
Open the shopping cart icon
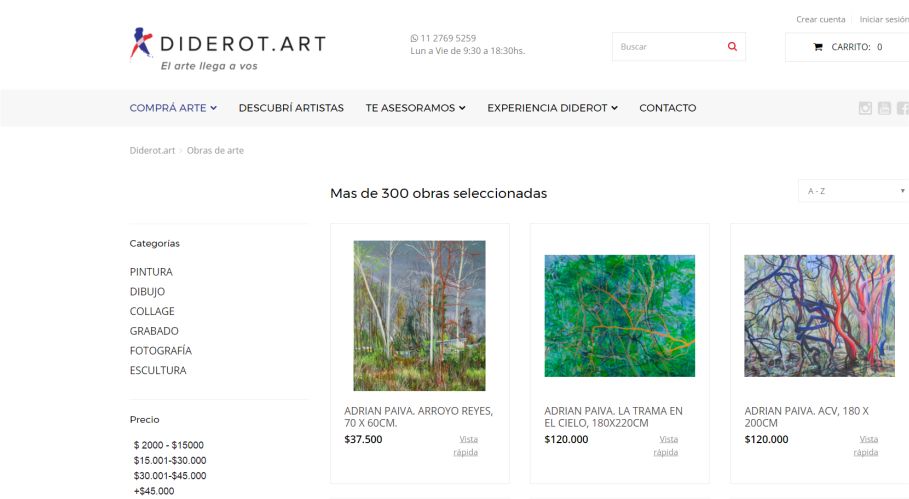(817, 47)
